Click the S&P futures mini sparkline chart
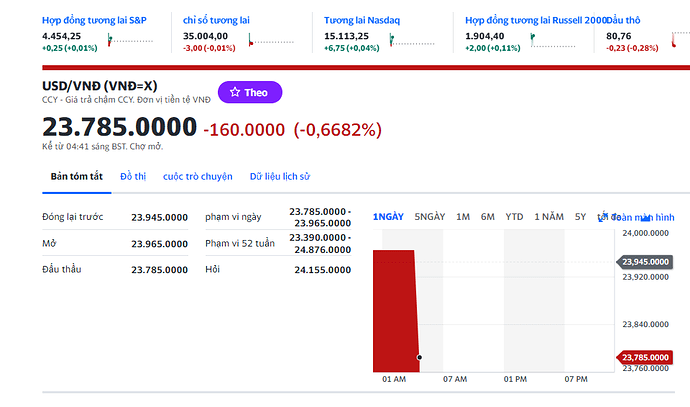 click(122, 41)
